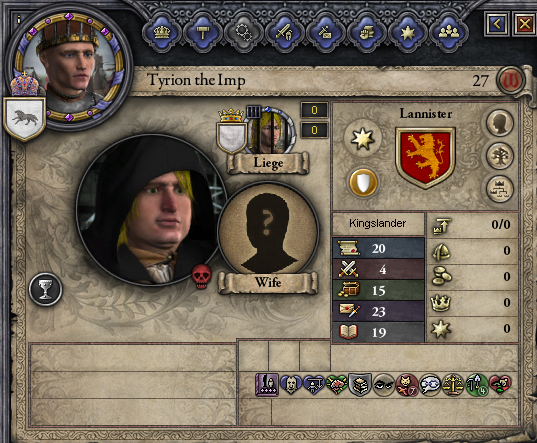Open the crown realm tab icon
The height and width of the screenshot is (443, 537).
[x=162, y=33]
